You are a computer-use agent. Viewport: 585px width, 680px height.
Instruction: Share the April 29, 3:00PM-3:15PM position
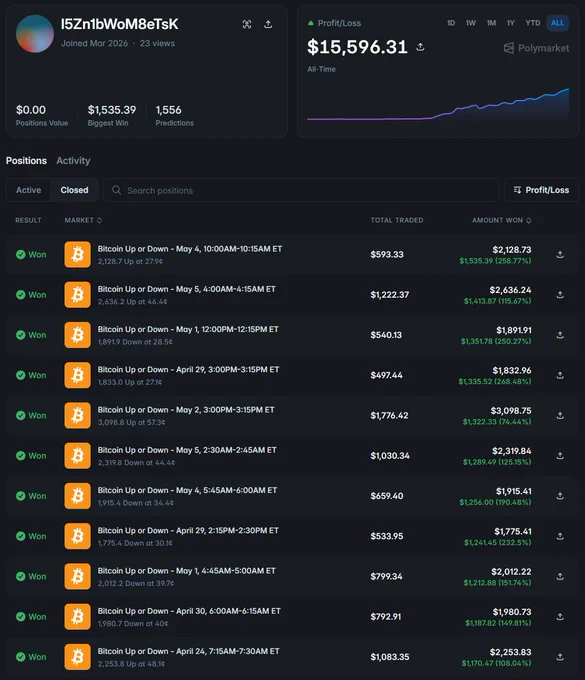[x=560, y=375]
